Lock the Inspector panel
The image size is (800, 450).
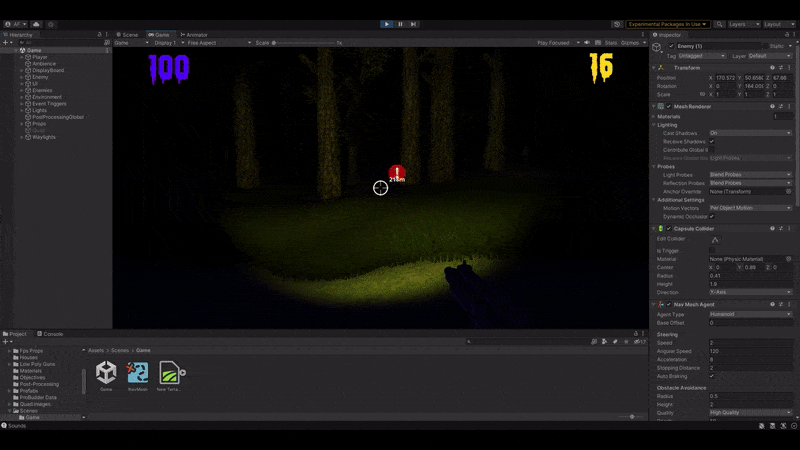[x=787, y=35]
